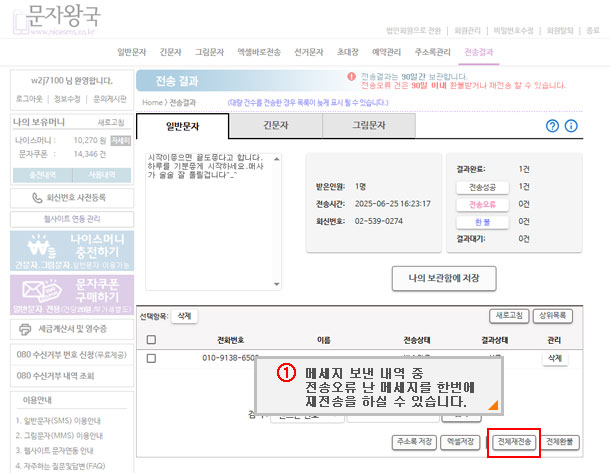Click the red alert notice icon
Screen dimensions: 610x473
click(351, 76)
